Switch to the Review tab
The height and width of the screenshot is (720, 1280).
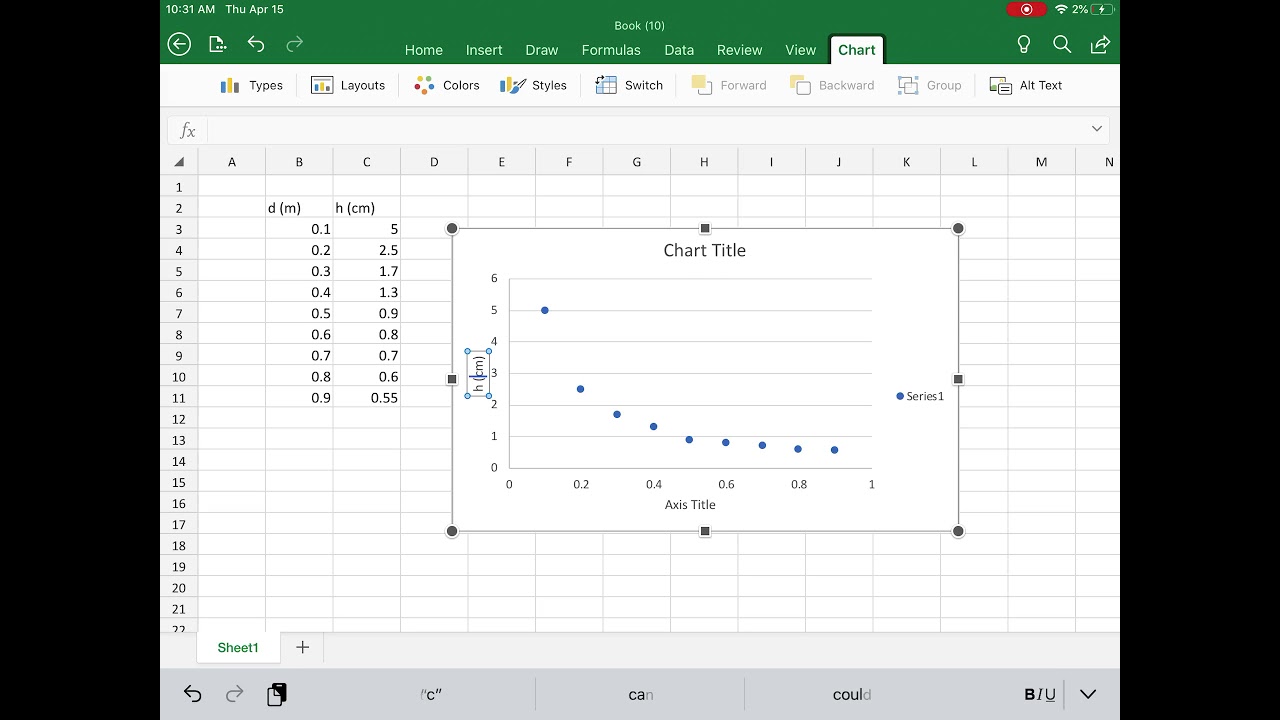coord(740,50)
